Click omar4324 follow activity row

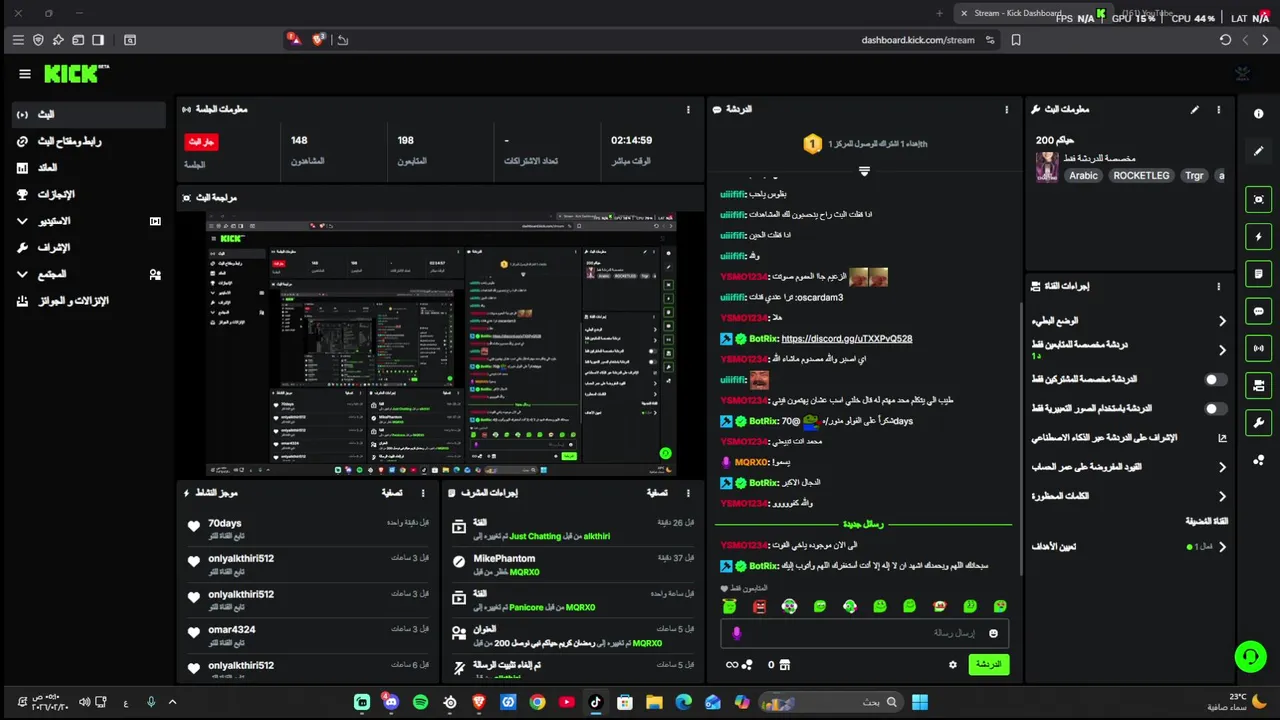tap(309, 635)
